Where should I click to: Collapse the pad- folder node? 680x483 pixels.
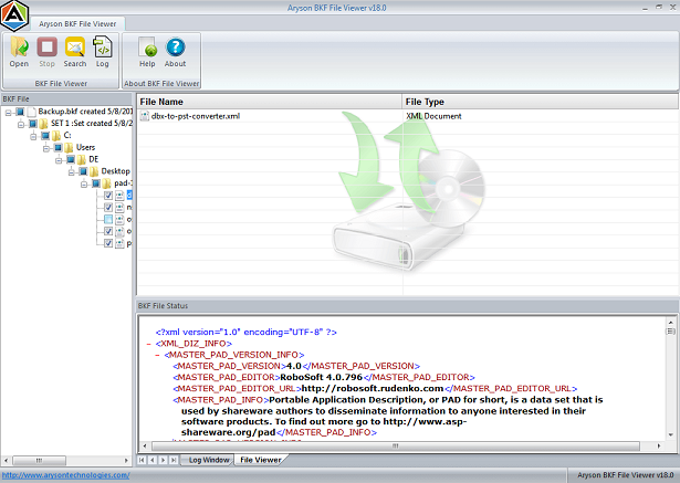pos(84,184)
